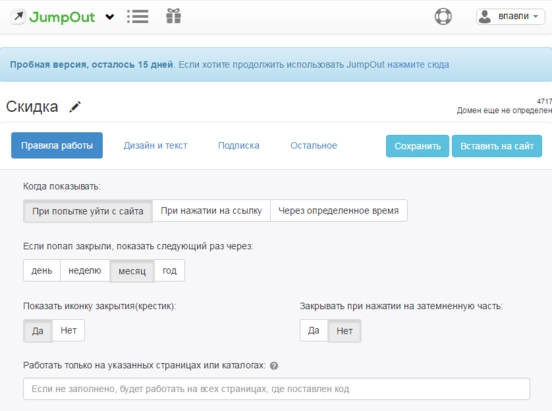Open the list menu icon in header
The image size is (552, 411).
[x=138, y=17]
